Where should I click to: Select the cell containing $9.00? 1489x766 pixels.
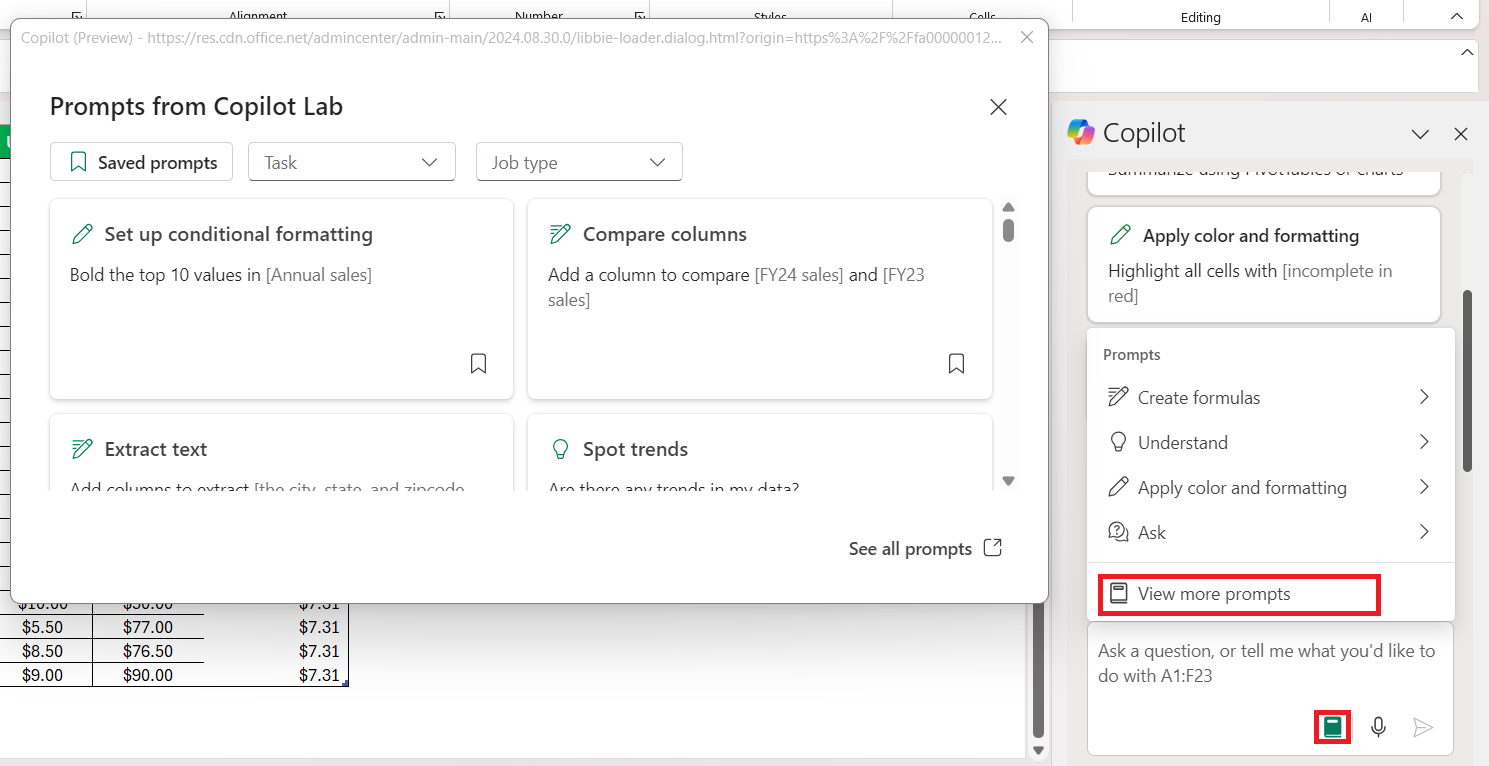[x=41, y=675]
